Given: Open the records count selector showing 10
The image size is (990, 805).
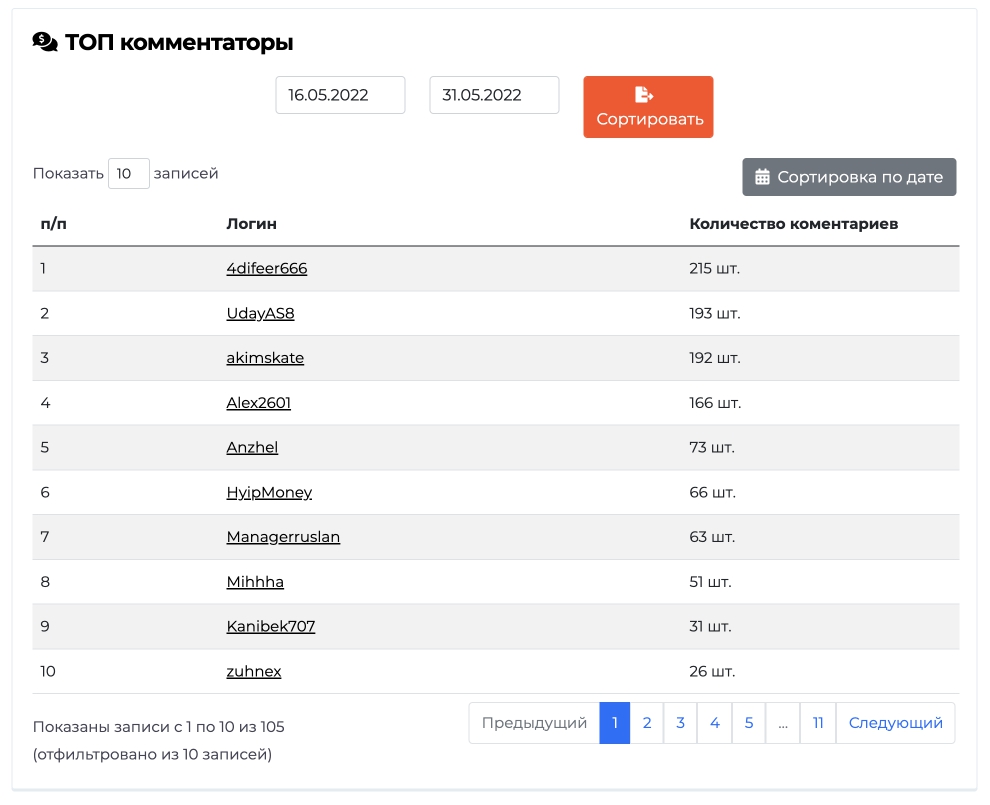Looking at the screenshot, I should 129,174.
